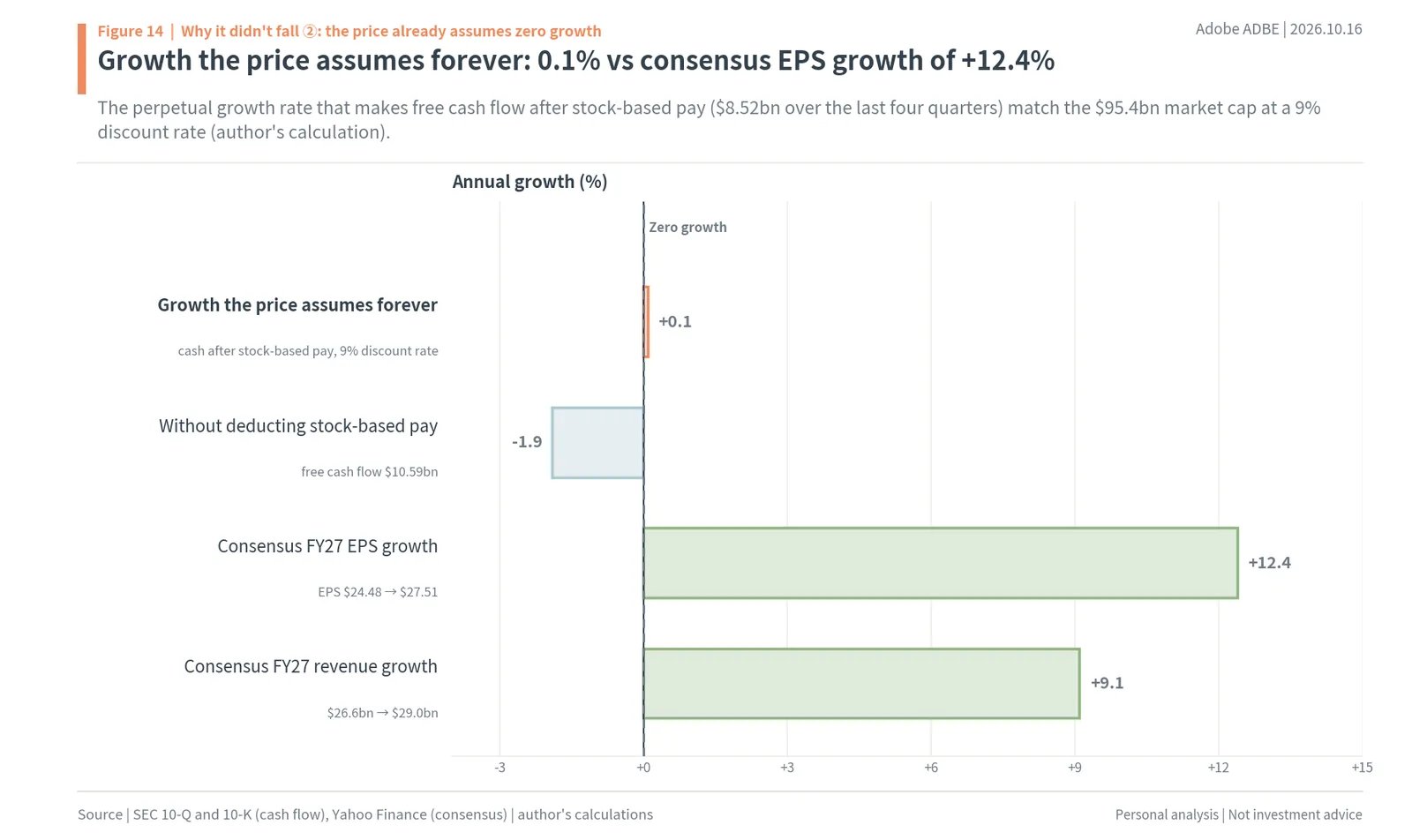Select the Growth the price assumes forever label
Viewport: 1412px width, 840px height.
[x=297, y=305]
